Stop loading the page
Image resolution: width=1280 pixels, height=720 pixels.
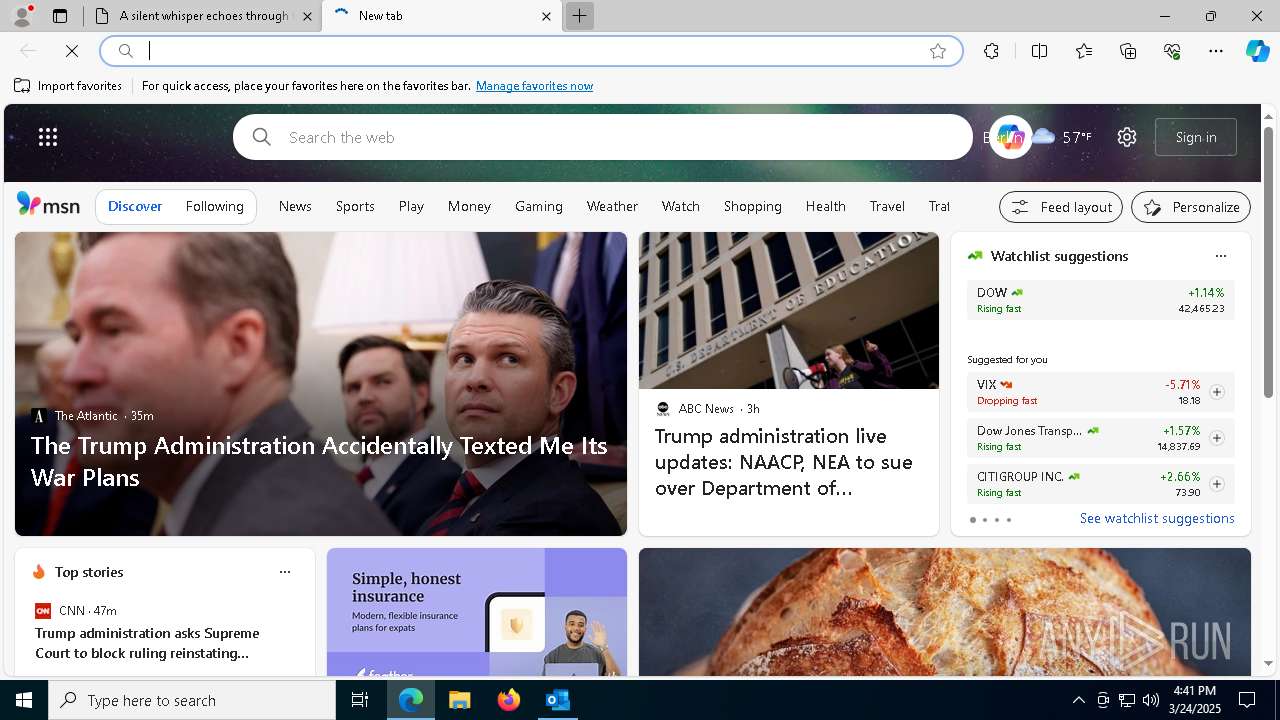[72, 51]
